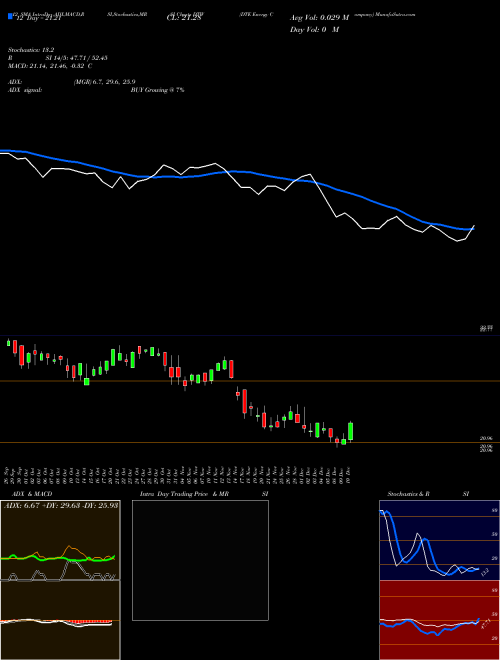The height and width of the screenshot is (660, 500).
Task: Click the blue SMA line end near the crossover
Action: coord(471,229)
